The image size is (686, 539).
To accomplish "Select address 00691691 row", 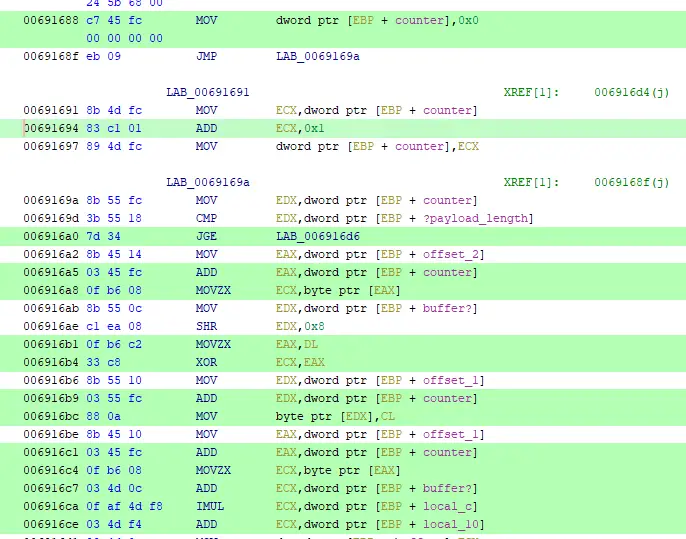I will coord(51,110).
